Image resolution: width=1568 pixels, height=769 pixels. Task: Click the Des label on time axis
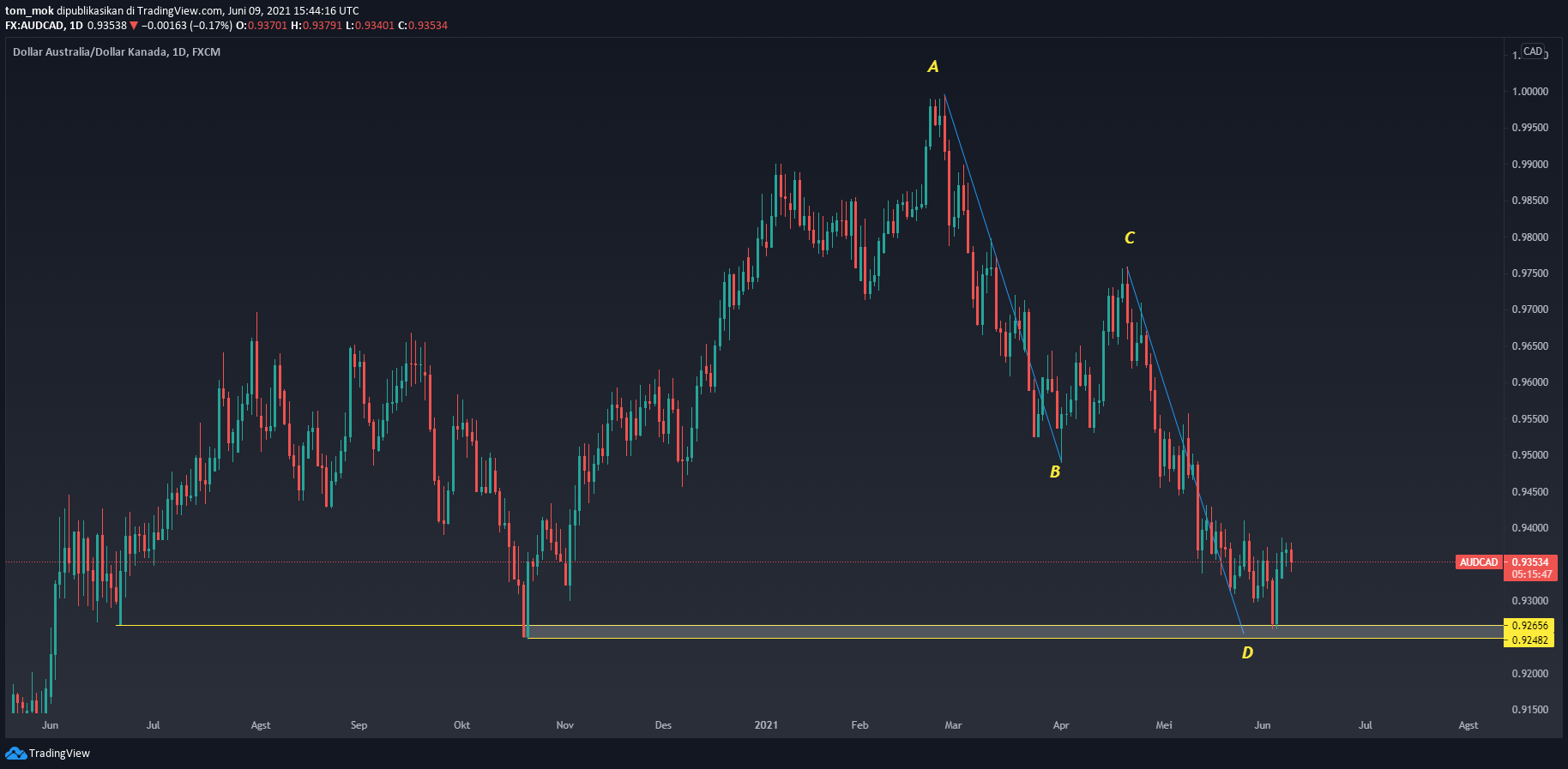point(663,725)
